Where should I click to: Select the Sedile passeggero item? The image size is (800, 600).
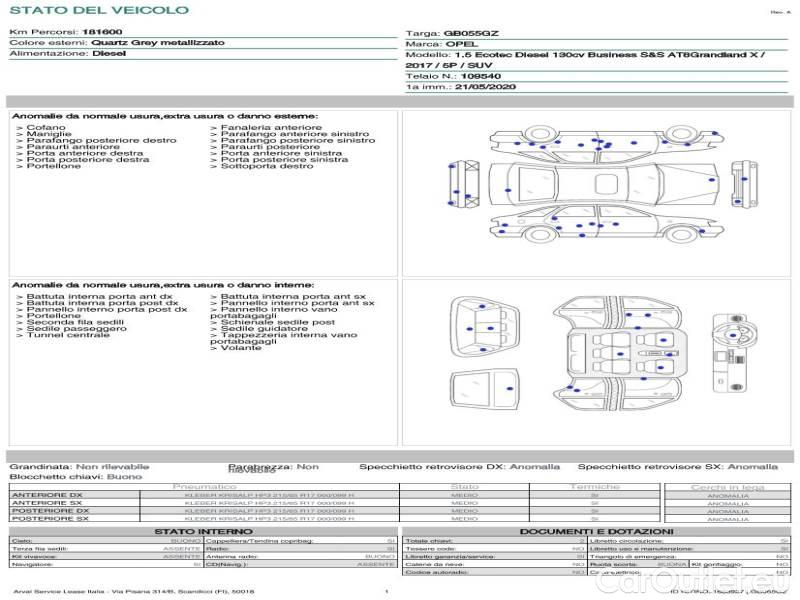click(x=71, y=329)
